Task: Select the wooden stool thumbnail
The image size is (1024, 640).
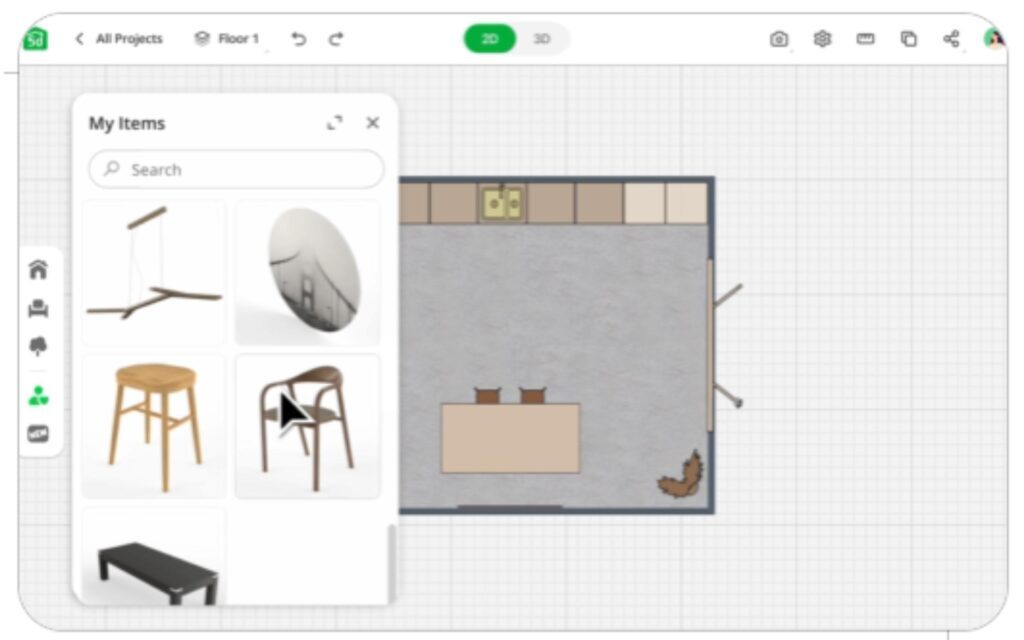Action: click(x=152, y=425)
